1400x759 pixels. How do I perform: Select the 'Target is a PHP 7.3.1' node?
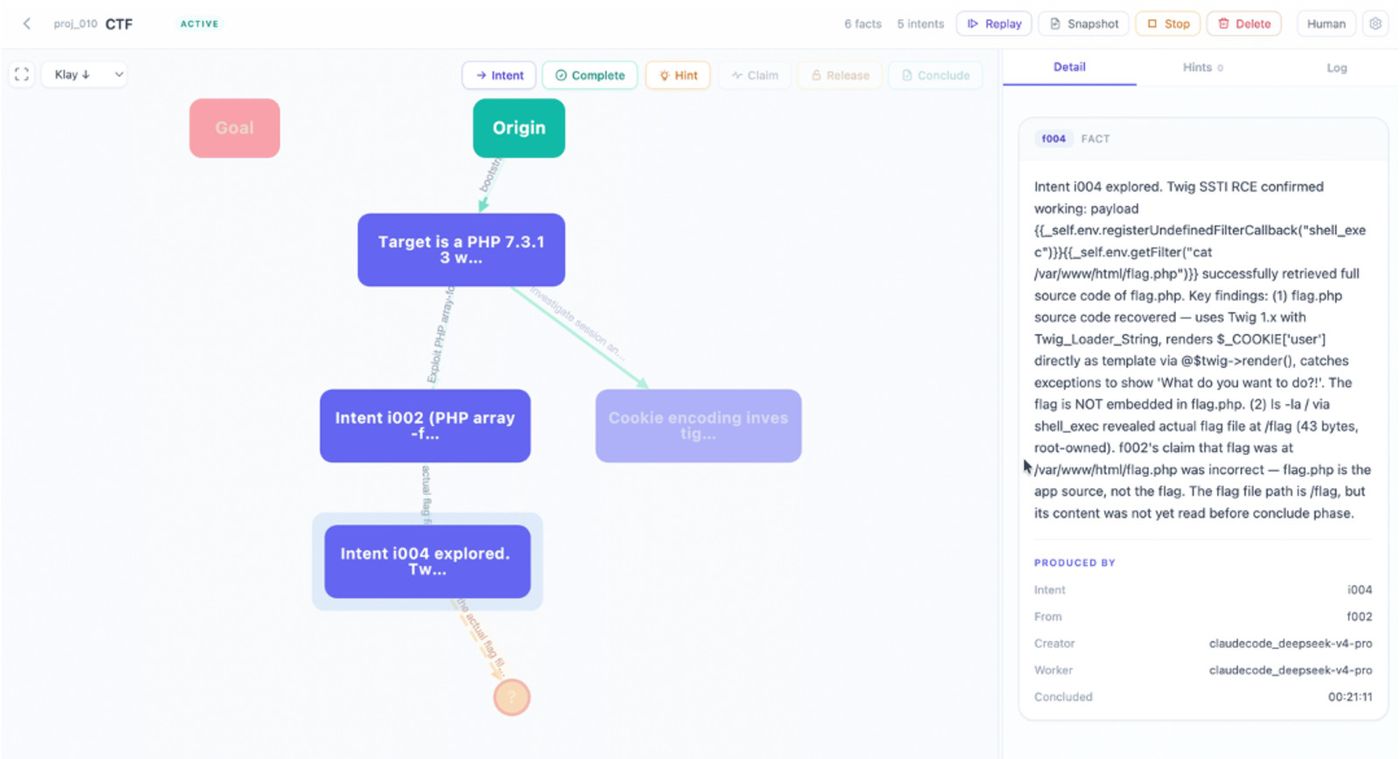[x=461, y=250]
